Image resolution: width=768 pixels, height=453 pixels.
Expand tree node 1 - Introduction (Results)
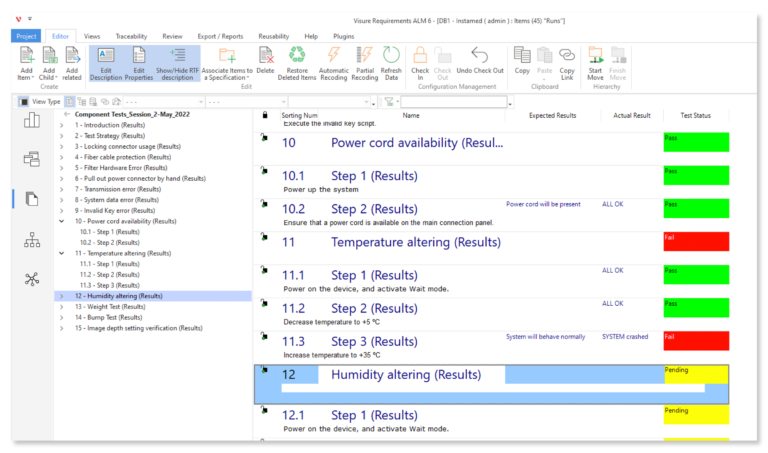(x=62, y=125)
